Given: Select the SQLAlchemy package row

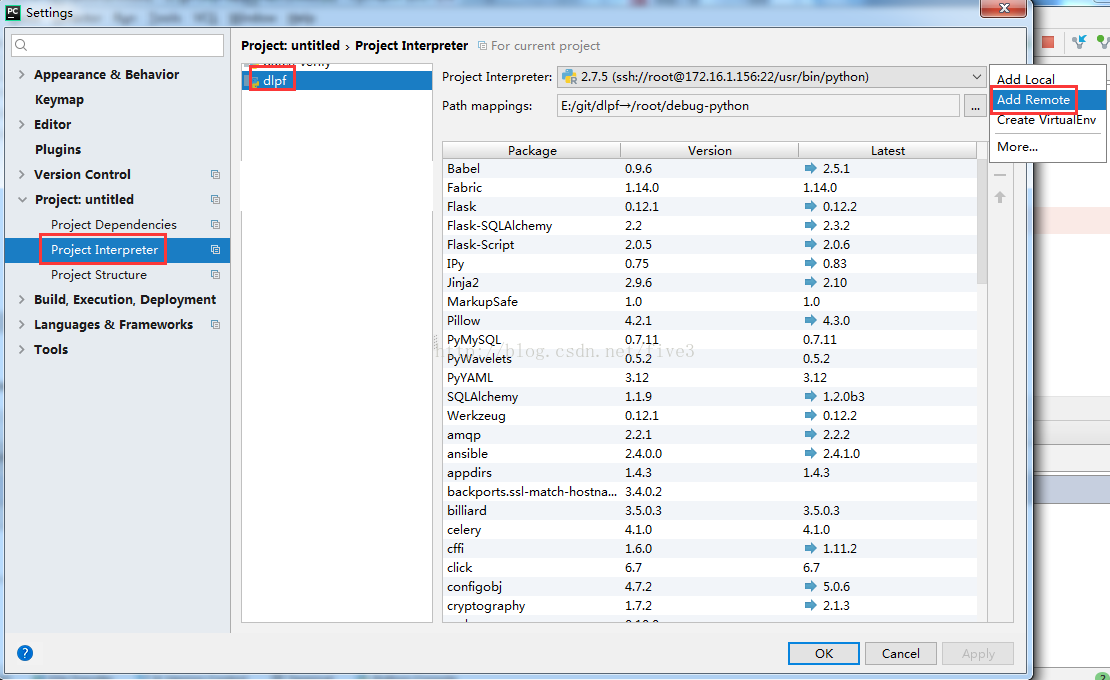Looking at the screenshot, I should (710, 397).
